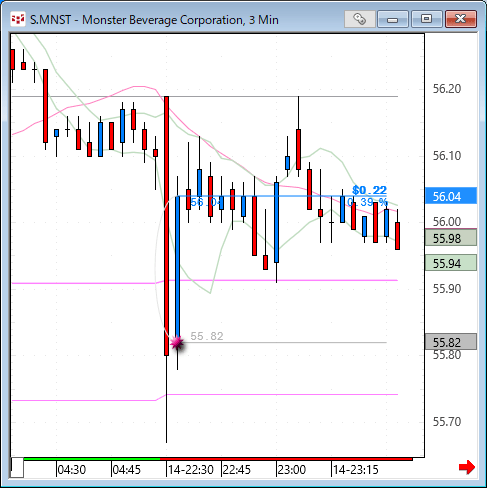Image resolution: width=487 pixels, height=488 pixels.
Task: Click the gray 55.82 price label
Action: pyautogui.click(x=451, y=342)
